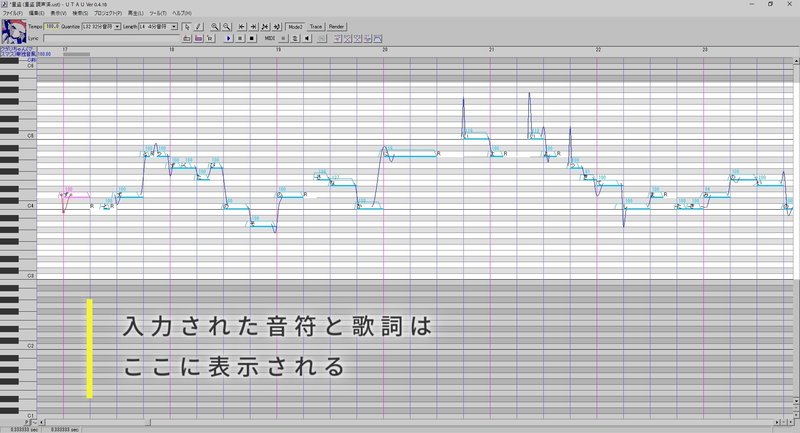Click the singer avatar image
The image size is (800, 433).
tap(14, 32)
